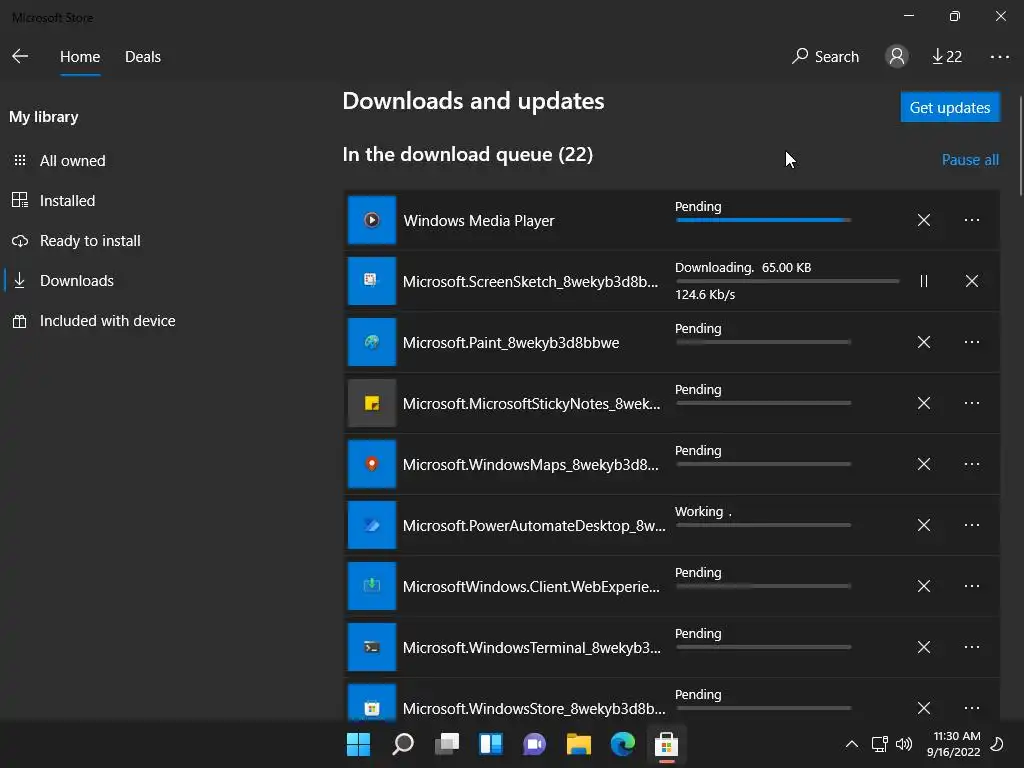Click the Power Automate Desktop app icon
Viewport: 1024px width, 768px height.
pos(372,525)
